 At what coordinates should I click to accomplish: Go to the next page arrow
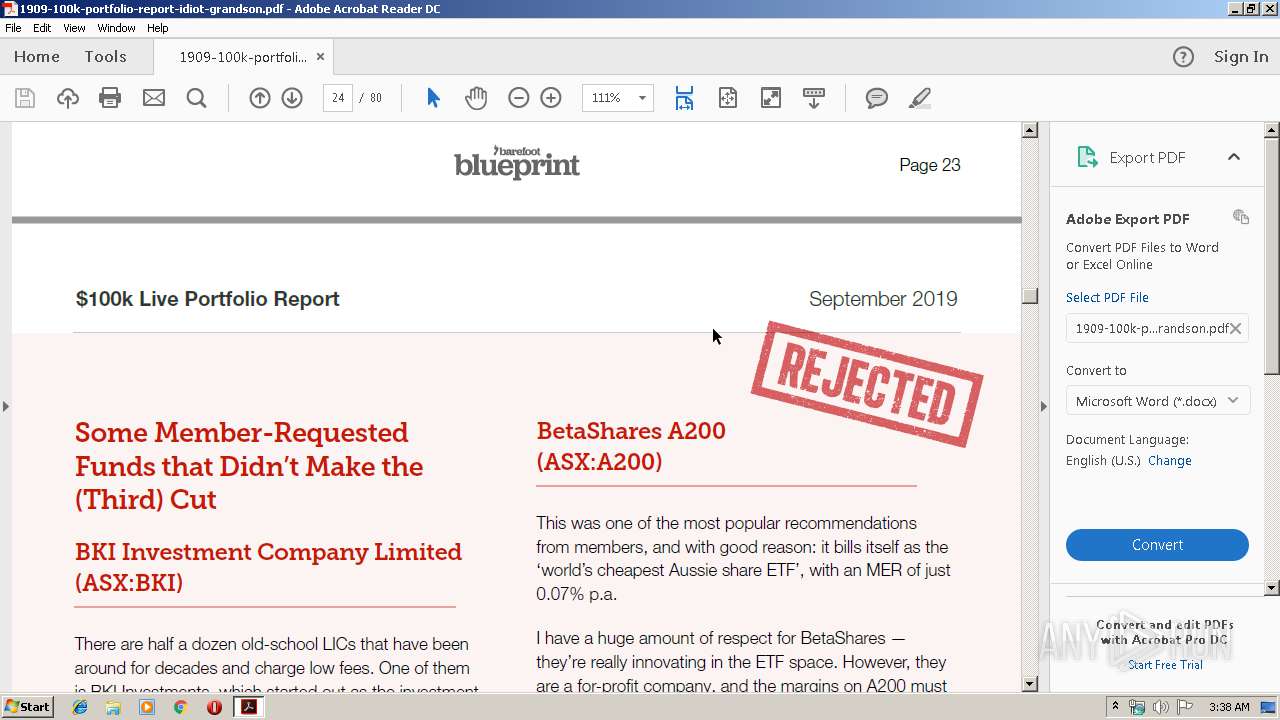click(x=292, y=98)
